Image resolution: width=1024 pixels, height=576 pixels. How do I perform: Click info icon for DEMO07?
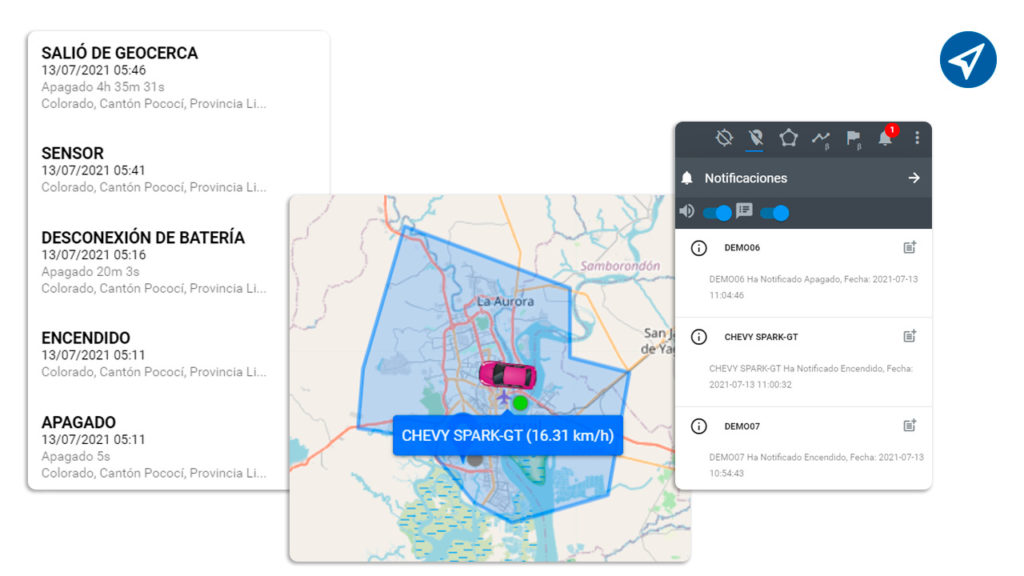pos(699,426)
